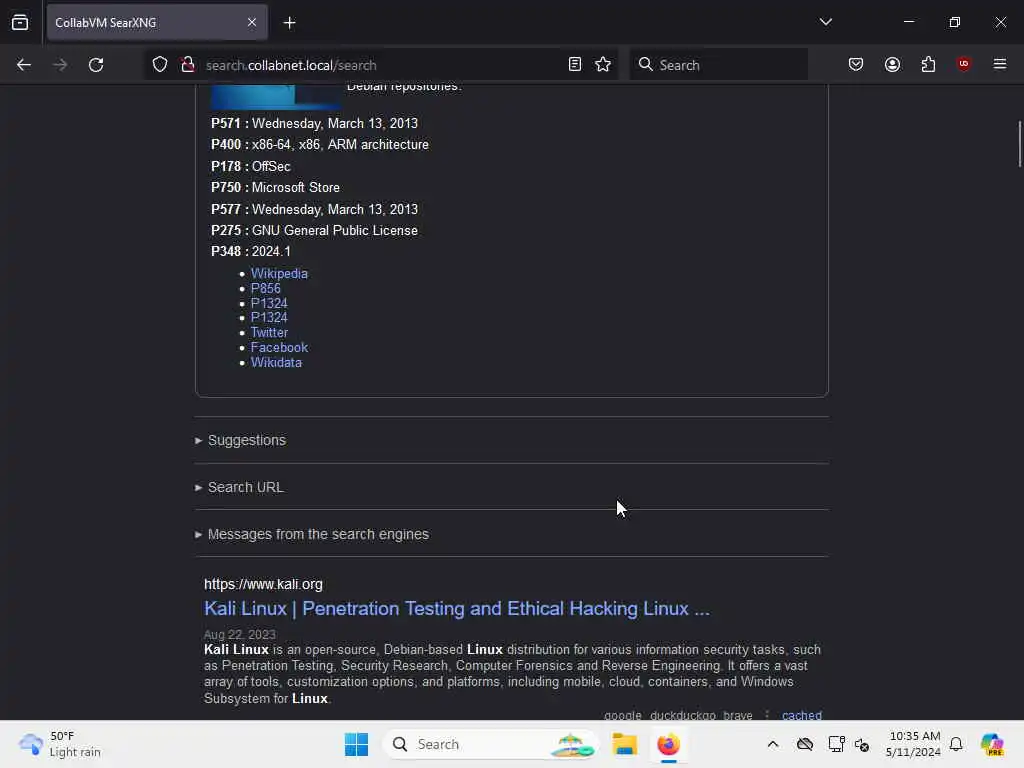Open the Facebook link in the infobox
This screenshot has width=1024, height=768.
279,347
